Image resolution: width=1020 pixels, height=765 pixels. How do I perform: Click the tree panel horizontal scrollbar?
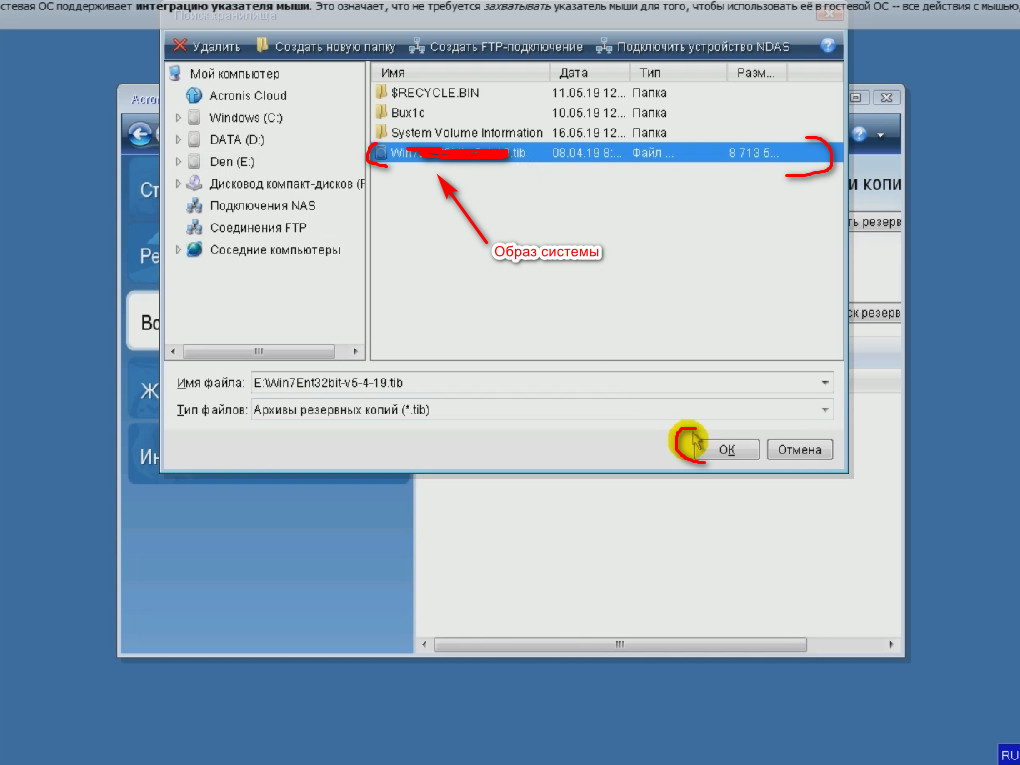pos(258,352)
